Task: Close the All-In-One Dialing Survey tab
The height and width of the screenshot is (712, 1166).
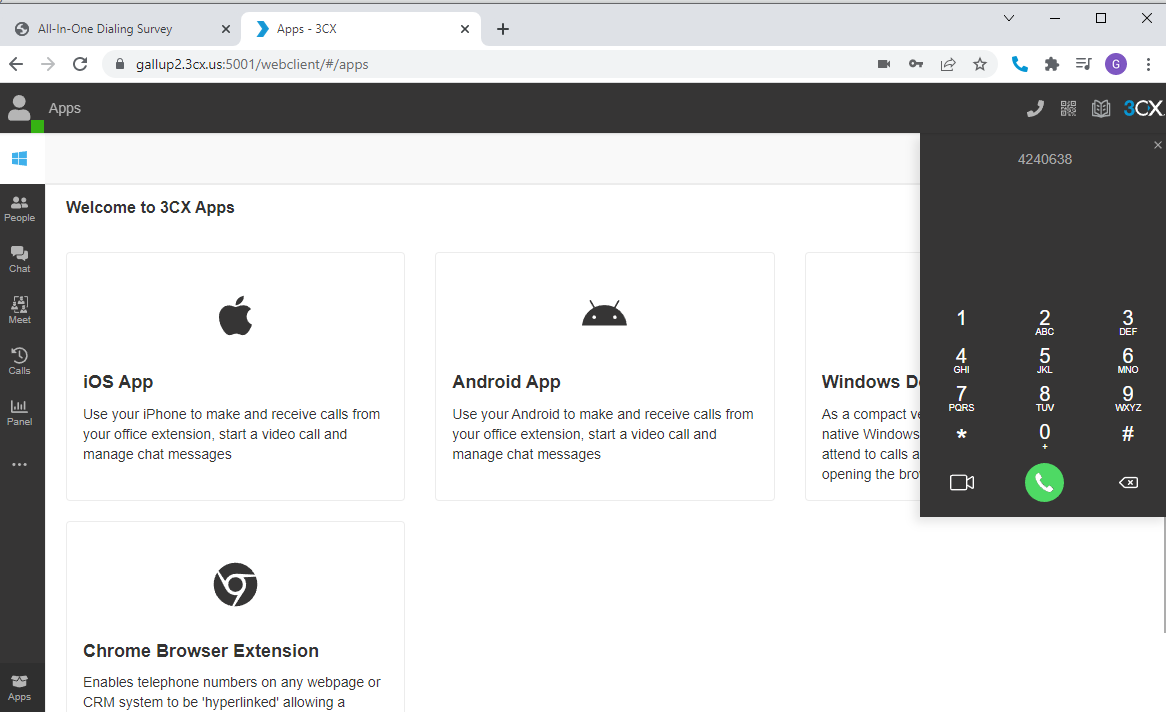Action: pyautogui.click(x=226, y=29)
